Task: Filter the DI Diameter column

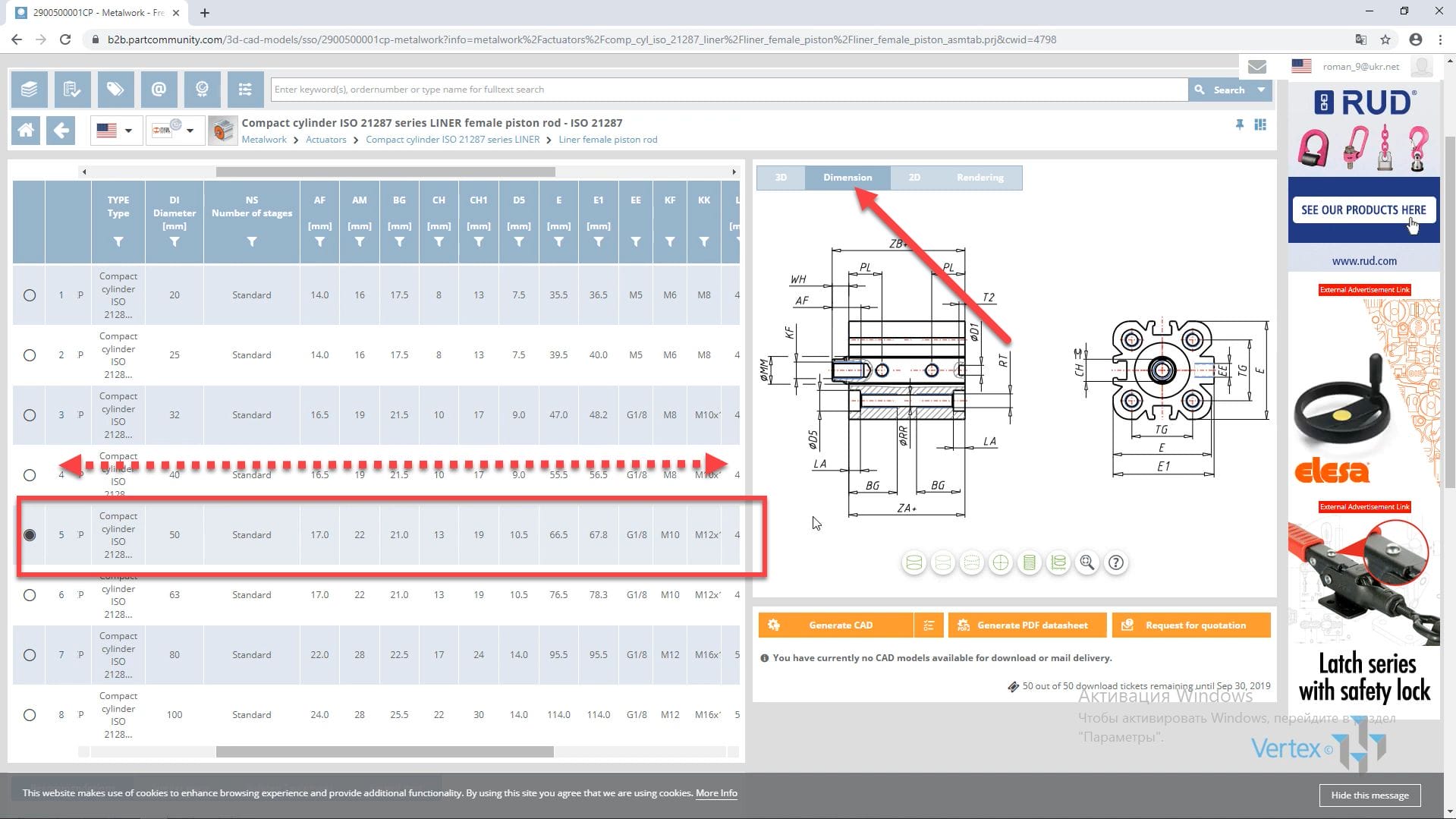Action: [x=175, y=242]
